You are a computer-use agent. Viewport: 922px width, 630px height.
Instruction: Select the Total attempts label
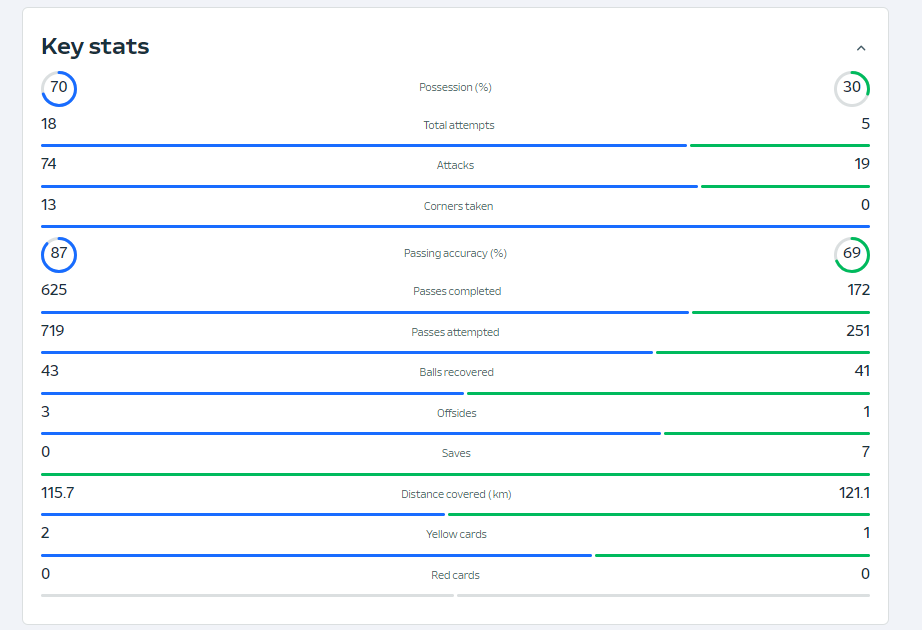pos(459,125)
